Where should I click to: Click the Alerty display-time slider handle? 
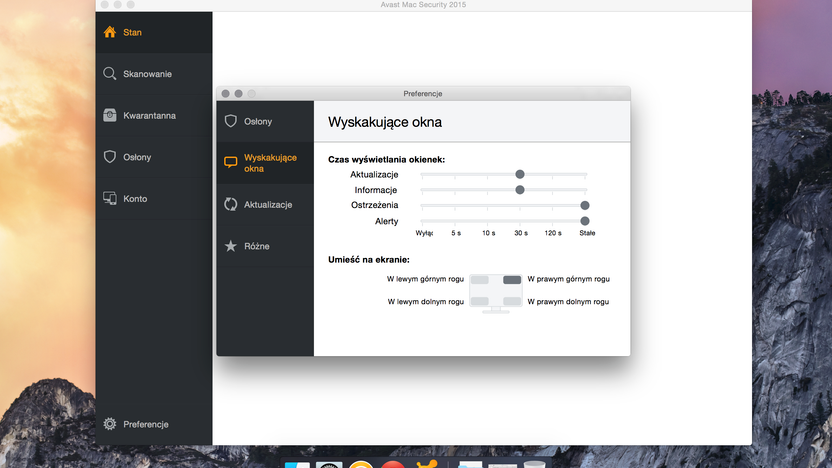point(585,221)
